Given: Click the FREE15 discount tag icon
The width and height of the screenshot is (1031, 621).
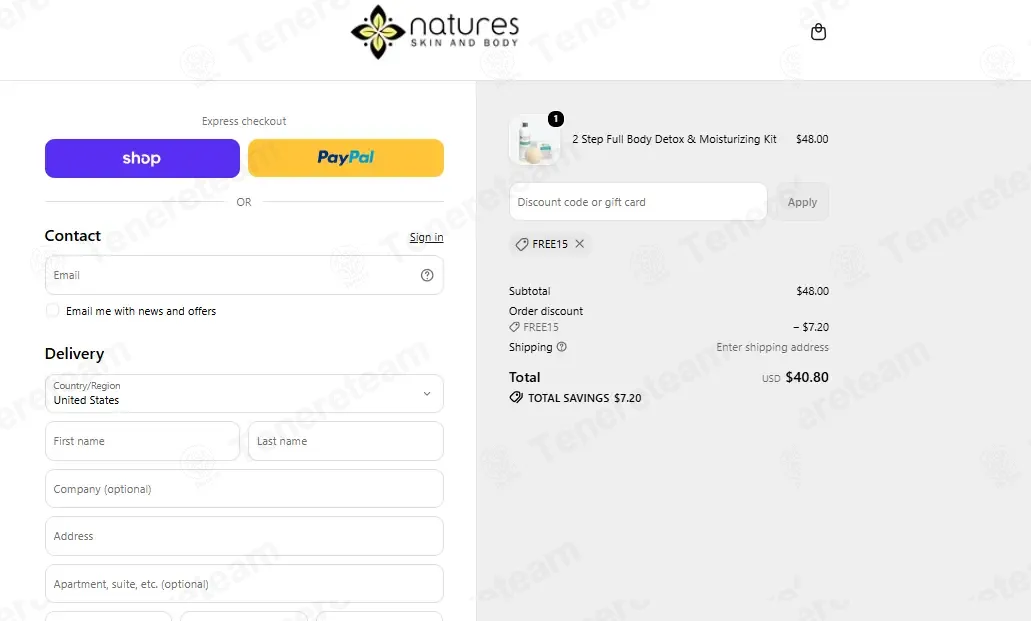Looking at the screenshot, I should 521,244.
